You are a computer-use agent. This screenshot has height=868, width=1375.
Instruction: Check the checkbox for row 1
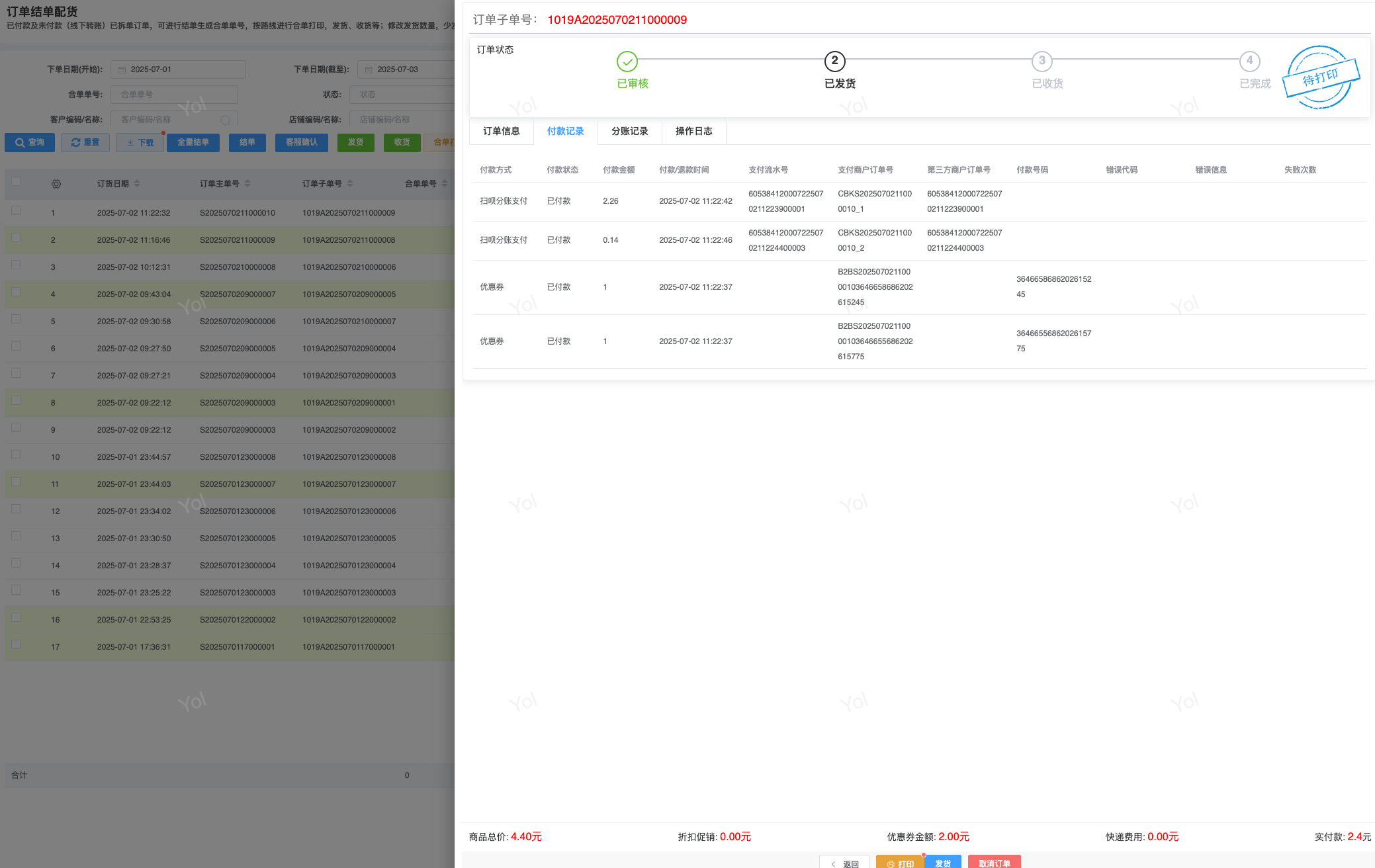click(16, 210)
